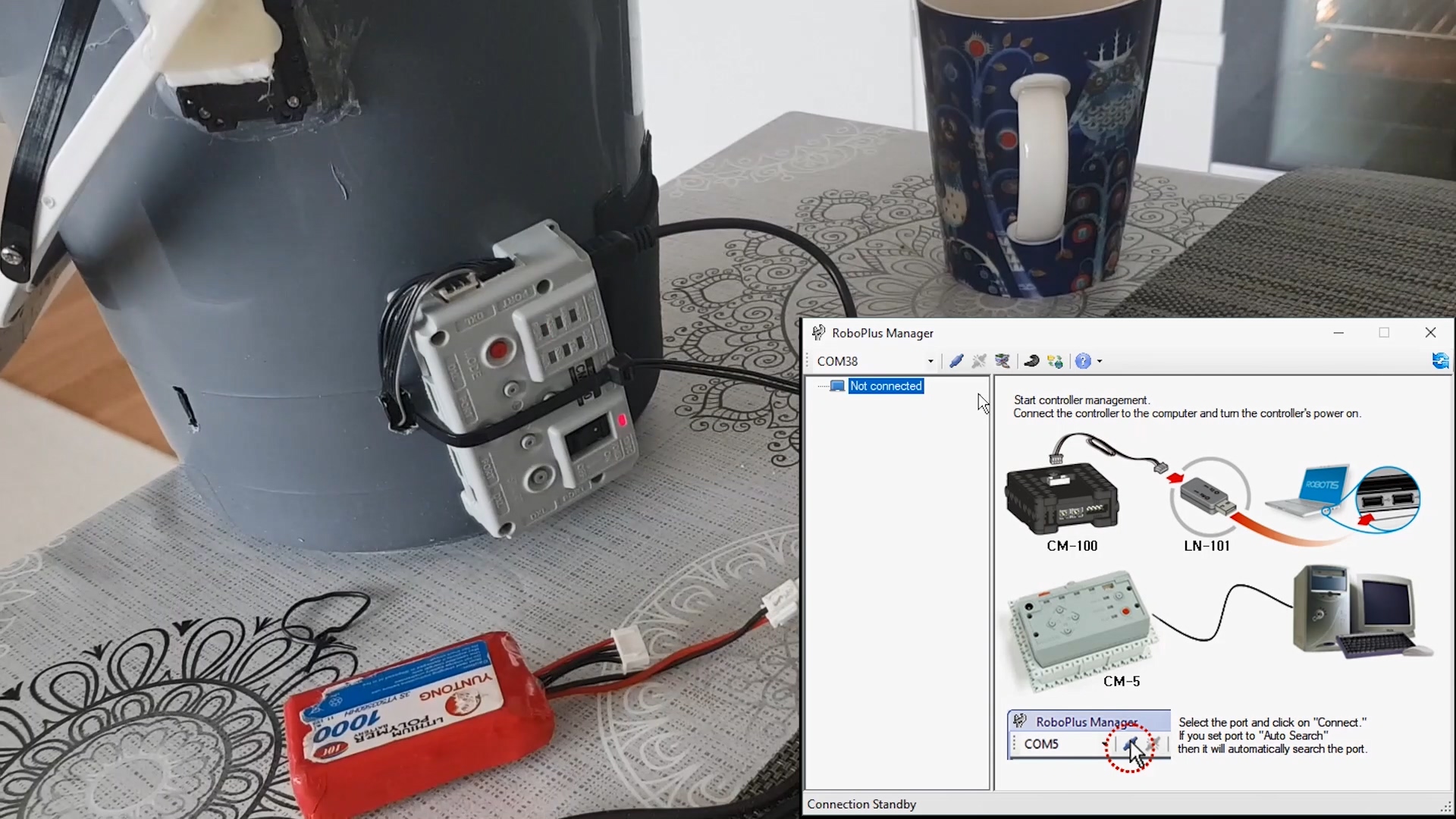Viewport: 1456px width, 819px height.
Task: Select the Not connected tree node
Action: [885, 386]
